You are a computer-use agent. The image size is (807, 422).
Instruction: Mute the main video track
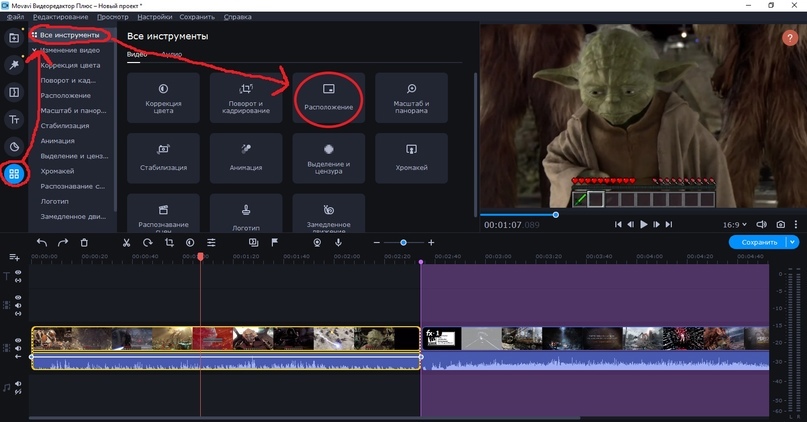[18, 348]
